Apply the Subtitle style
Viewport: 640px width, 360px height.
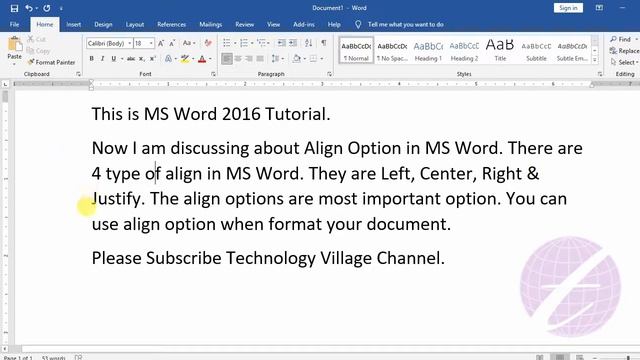[536, 50]
